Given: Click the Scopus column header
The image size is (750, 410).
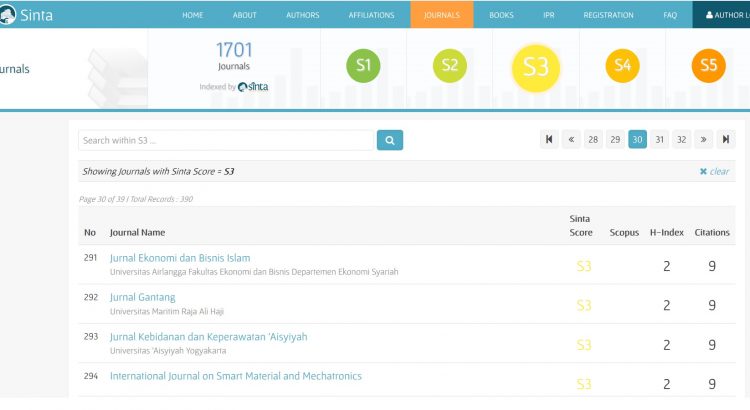Looking at the screenshot, I should pos(624,233).
